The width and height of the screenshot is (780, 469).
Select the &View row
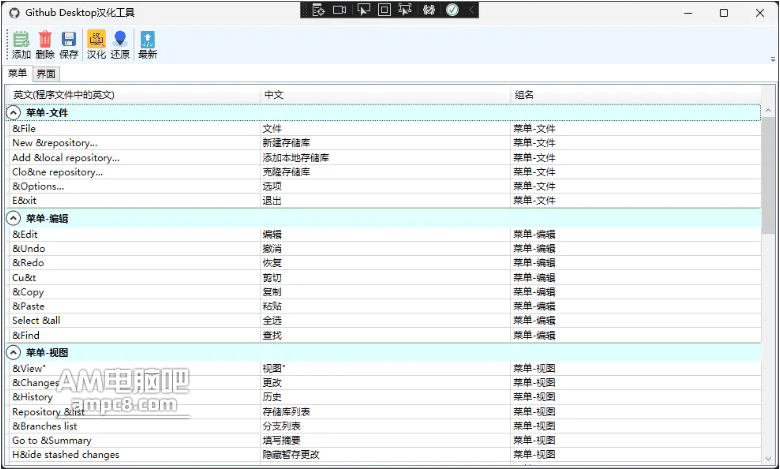click(384, 369)
